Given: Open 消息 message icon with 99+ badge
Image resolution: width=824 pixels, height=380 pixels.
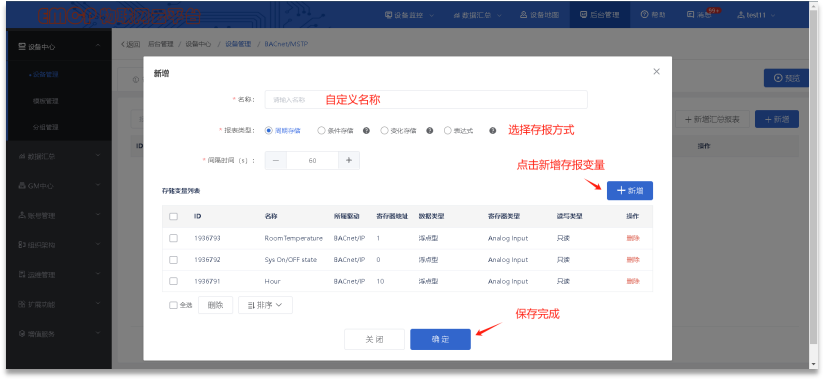Looking at the screenshot, I should pos(691,15).
